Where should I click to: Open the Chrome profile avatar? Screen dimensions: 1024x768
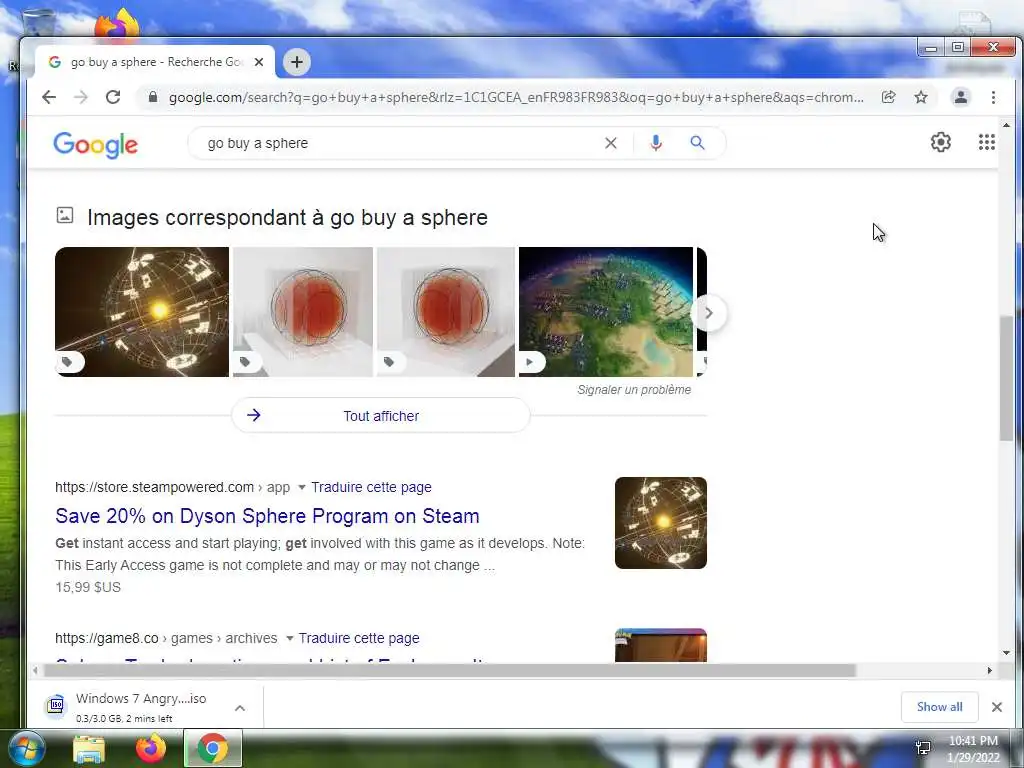[961, 97]
